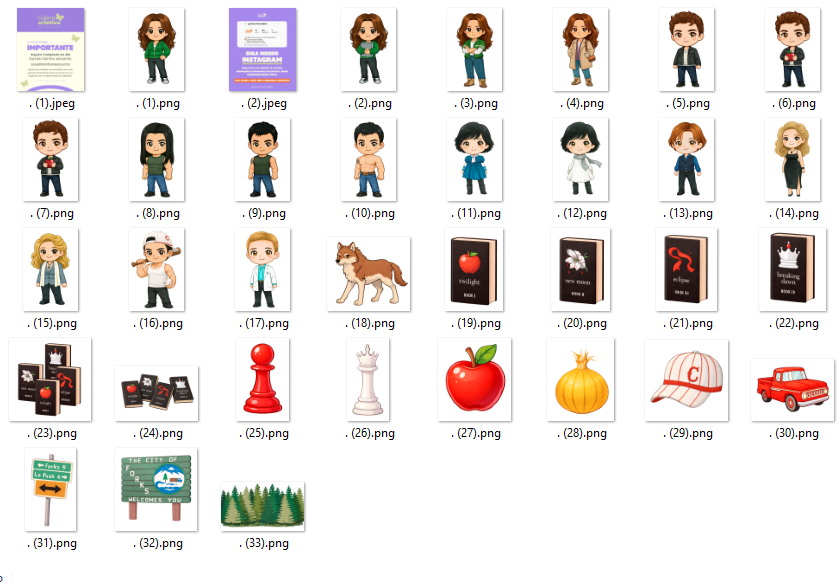Click the file name '. (18).png'
The image size is (840, 588).
click(x=370, y=323)
